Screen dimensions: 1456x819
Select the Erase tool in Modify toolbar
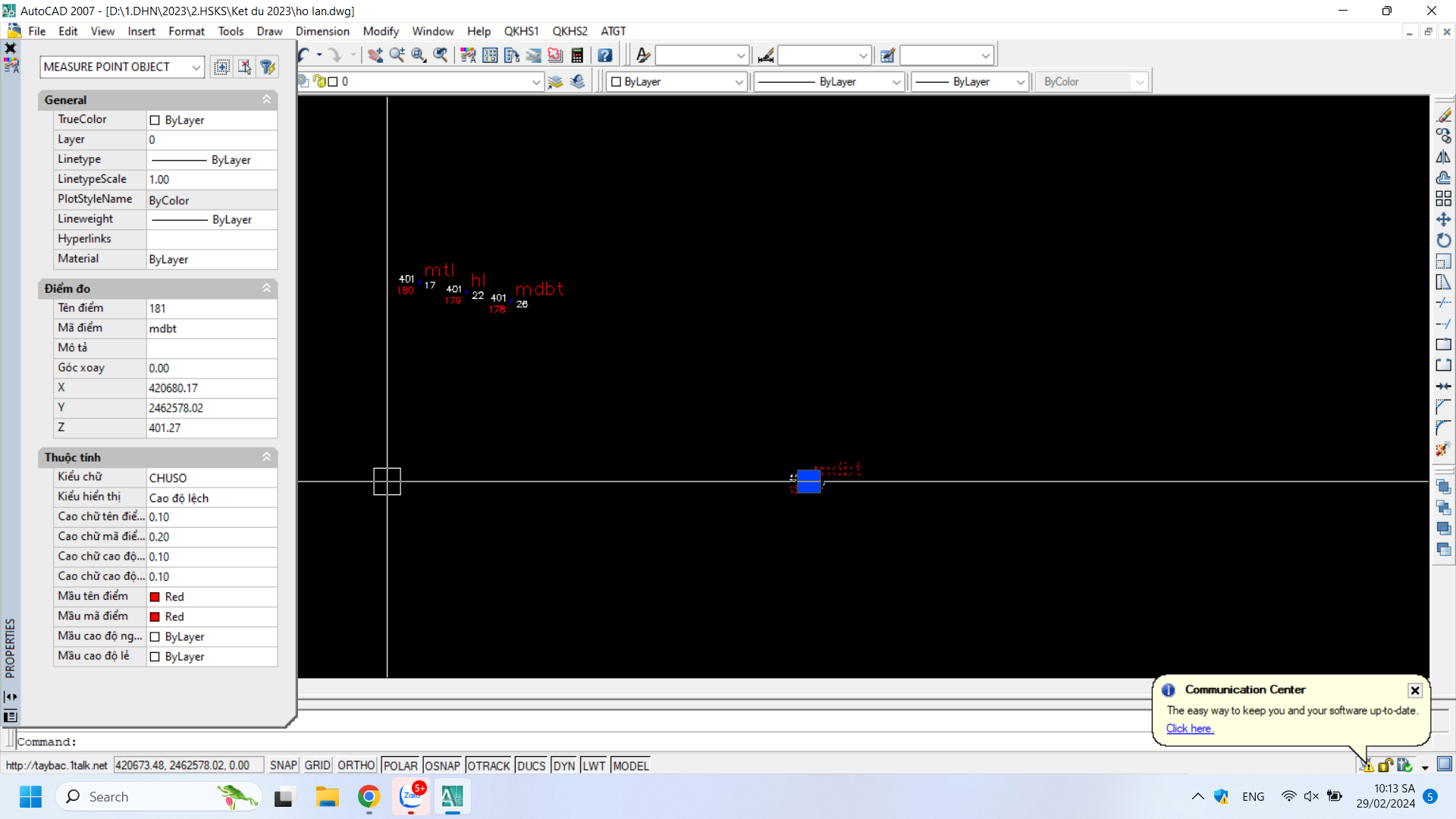(x=1443, y=115)
